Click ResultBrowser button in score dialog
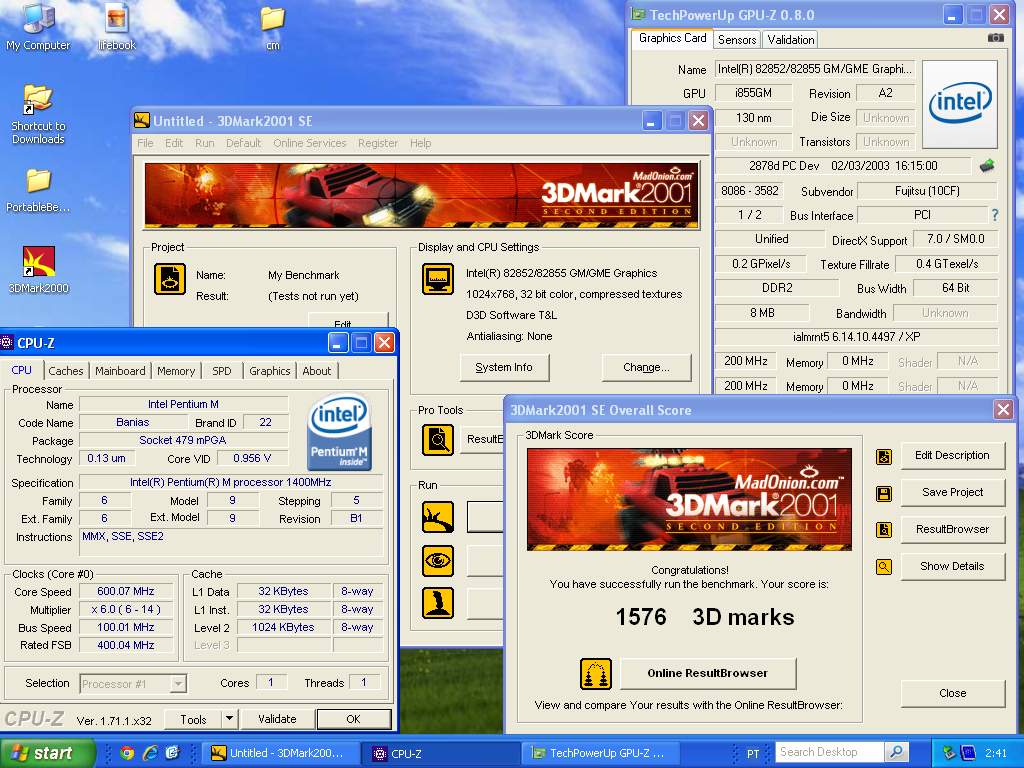Viewport: 1024px width, 768px height. click(x=952, y=530)
